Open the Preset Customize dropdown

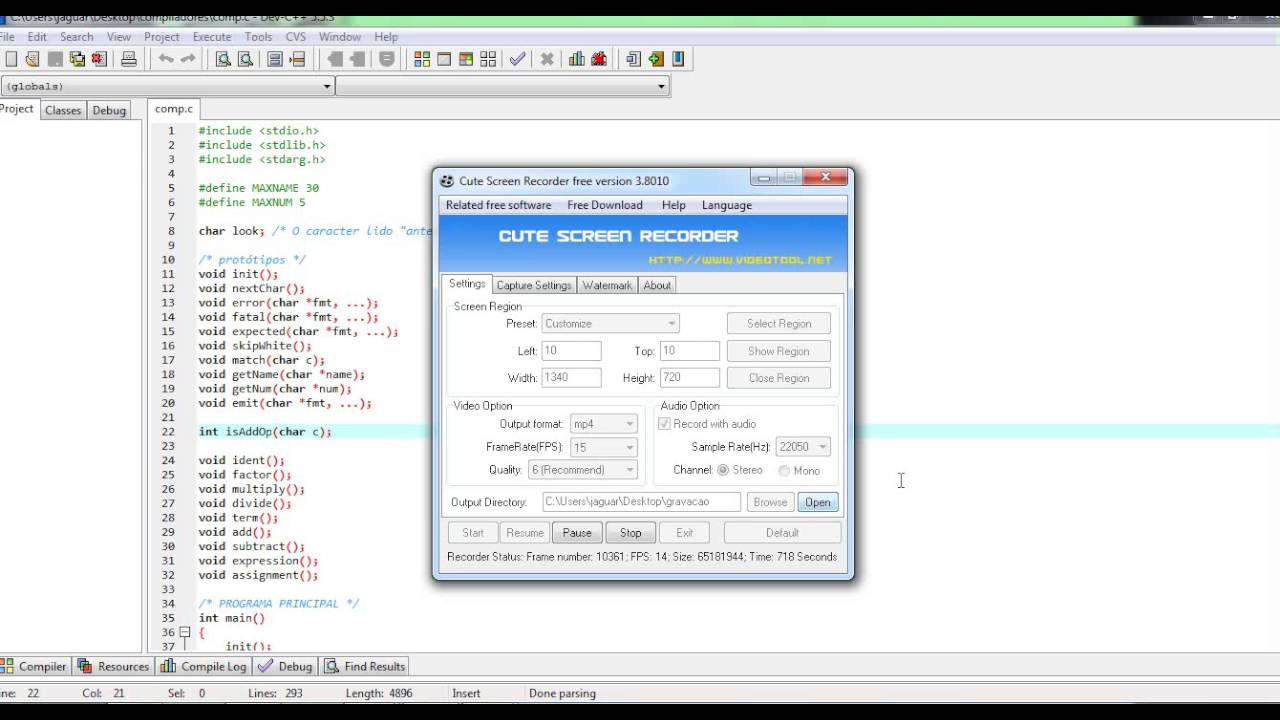coord(611,324)
